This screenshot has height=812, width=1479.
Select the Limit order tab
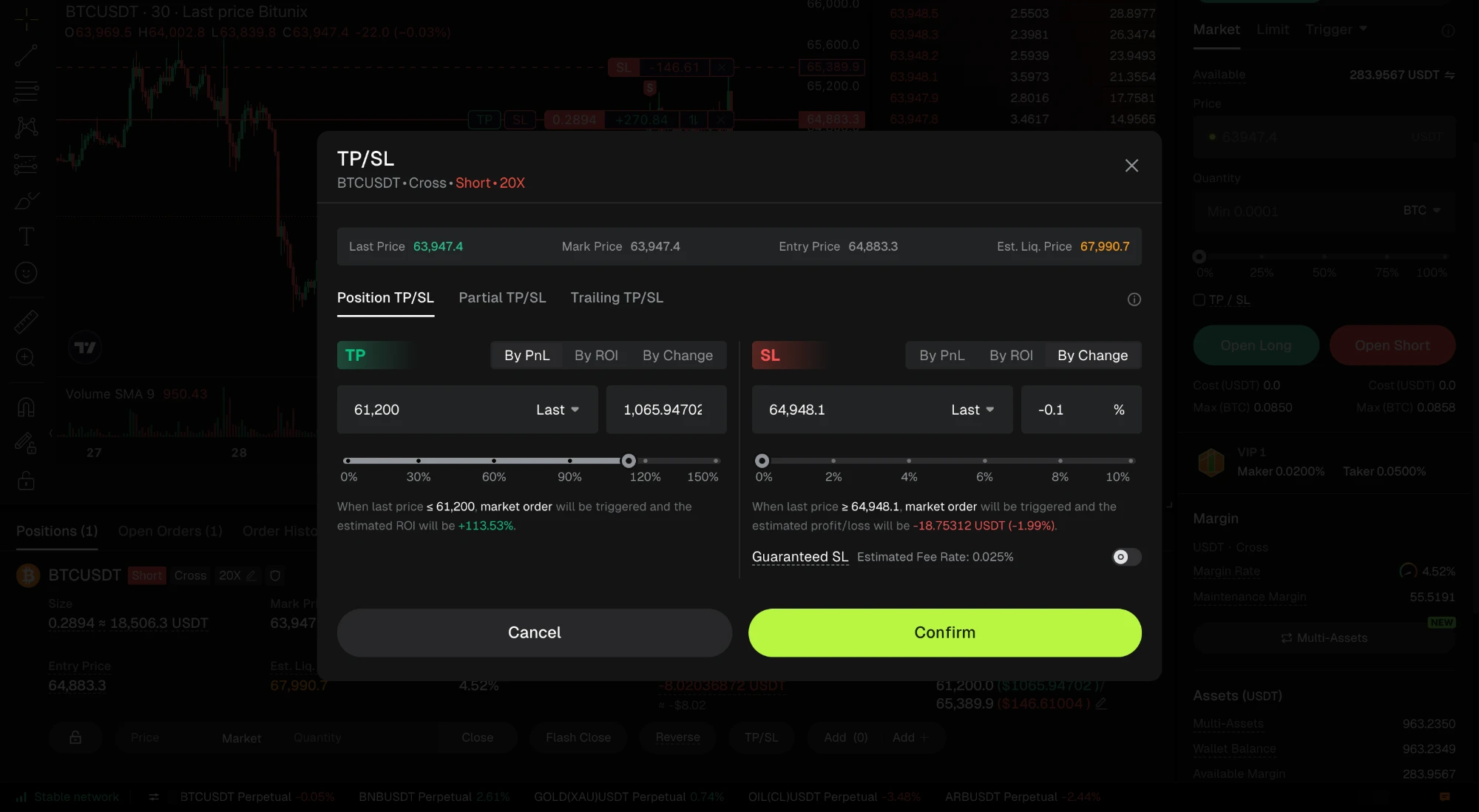pyautogui.click(x=1272, y=30)
